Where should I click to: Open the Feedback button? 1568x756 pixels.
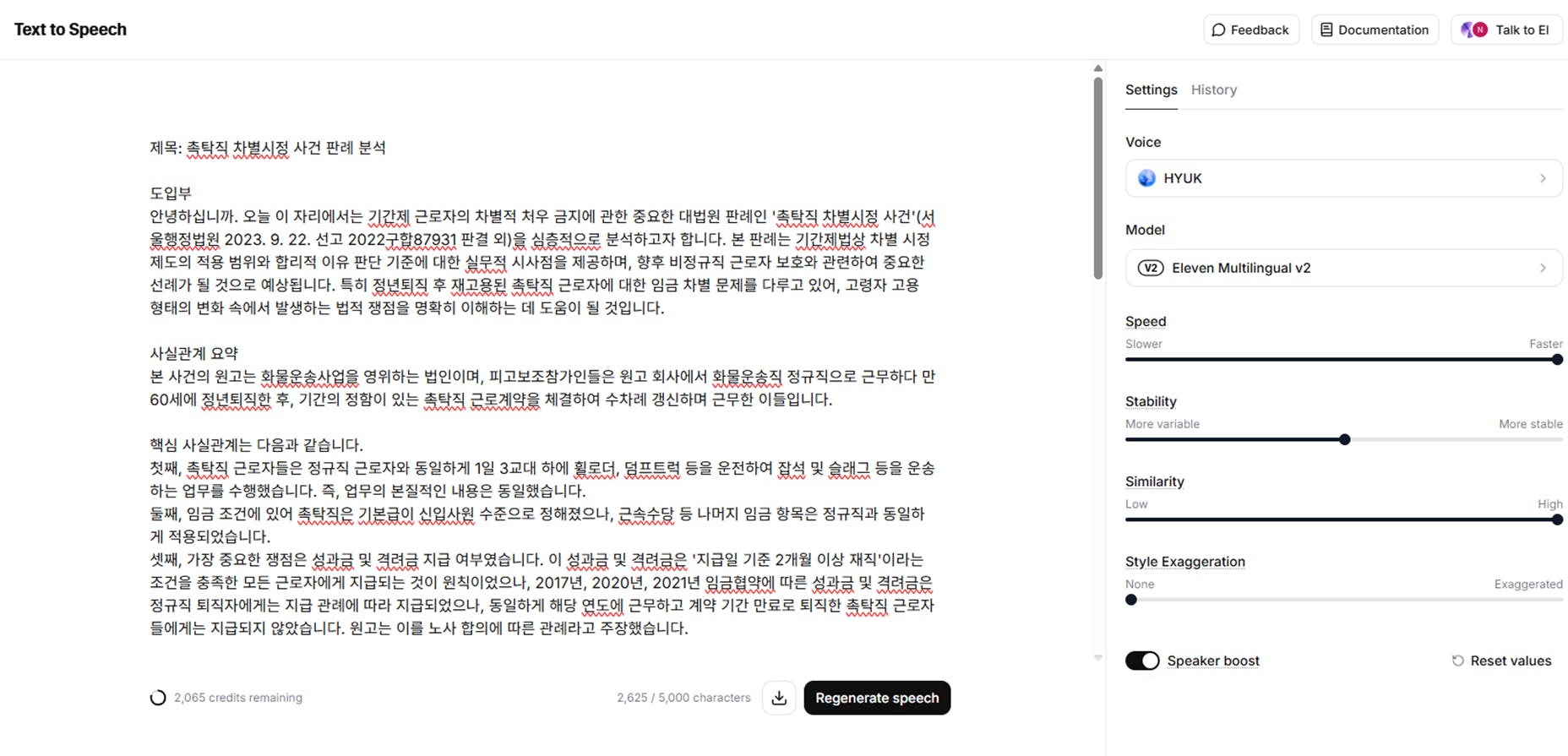(1251, 30)
